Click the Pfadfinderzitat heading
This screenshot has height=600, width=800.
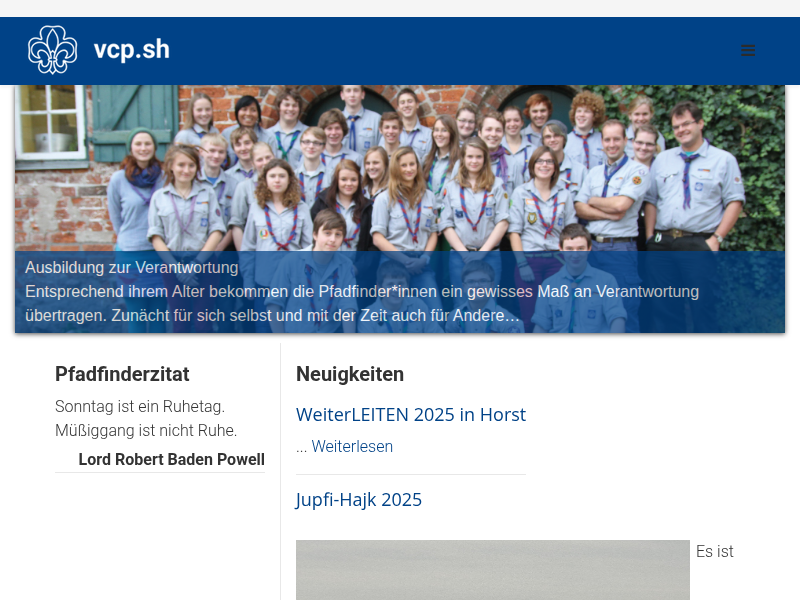(x=122, y=374)
